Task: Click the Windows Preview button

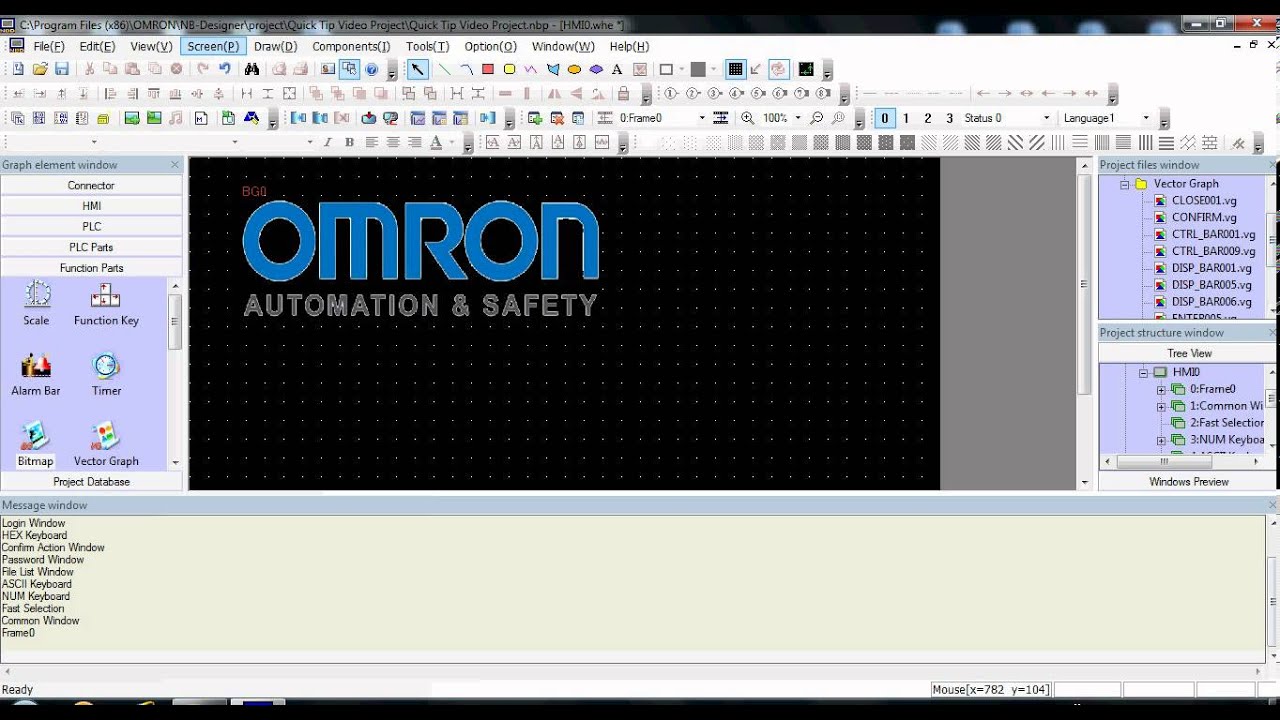Action: tap(1189, 482)
